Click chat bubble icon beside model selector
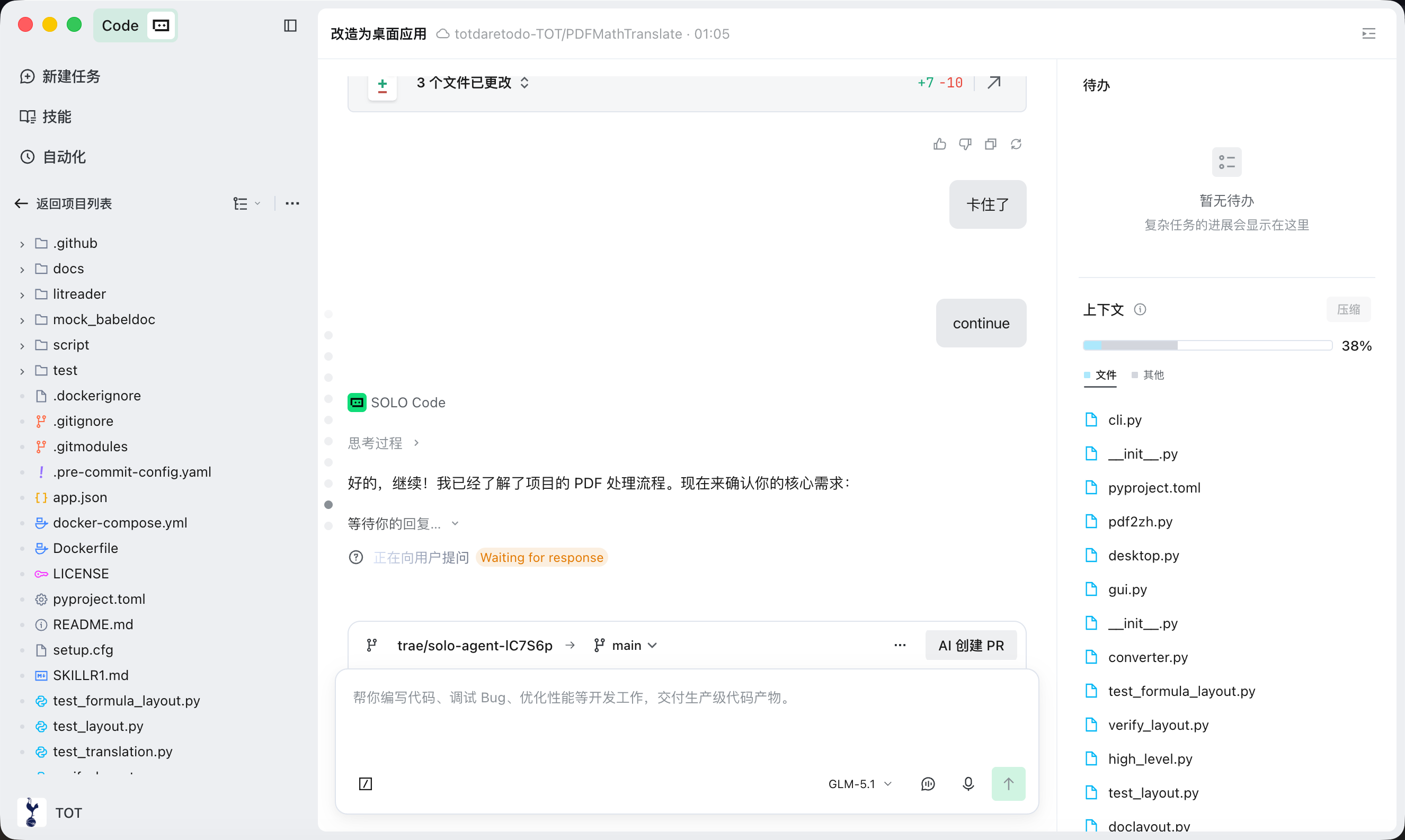The width and height of the screenshot is (1405, 840). tap(928, 783)
